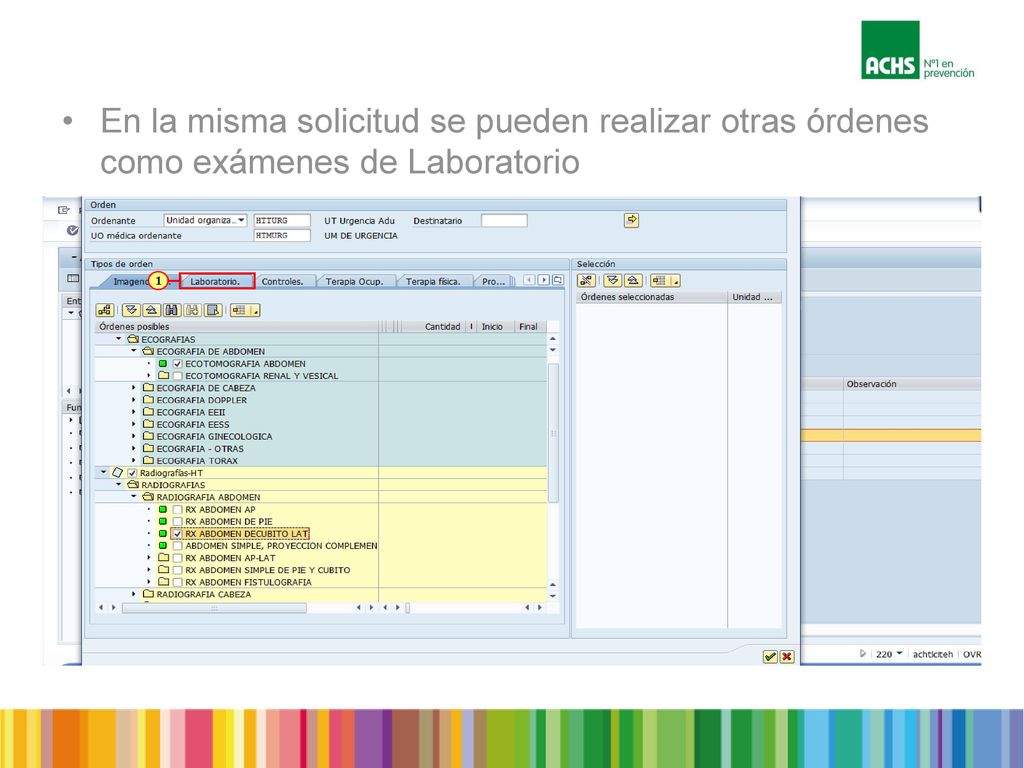The width and height of the screenshot is (1024, 768).
Task: Expand ECOGRAFIA EEII node
Action: click(134, 412)
